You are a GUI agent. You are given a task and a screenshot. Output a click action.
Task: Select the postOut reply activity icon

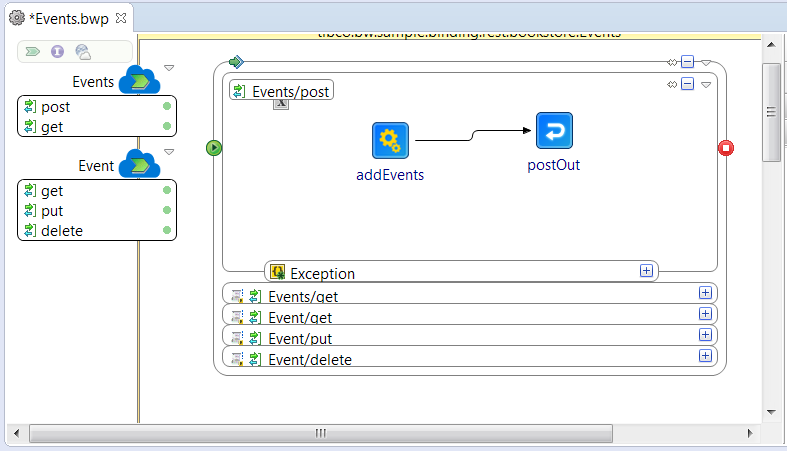(554, 130)
